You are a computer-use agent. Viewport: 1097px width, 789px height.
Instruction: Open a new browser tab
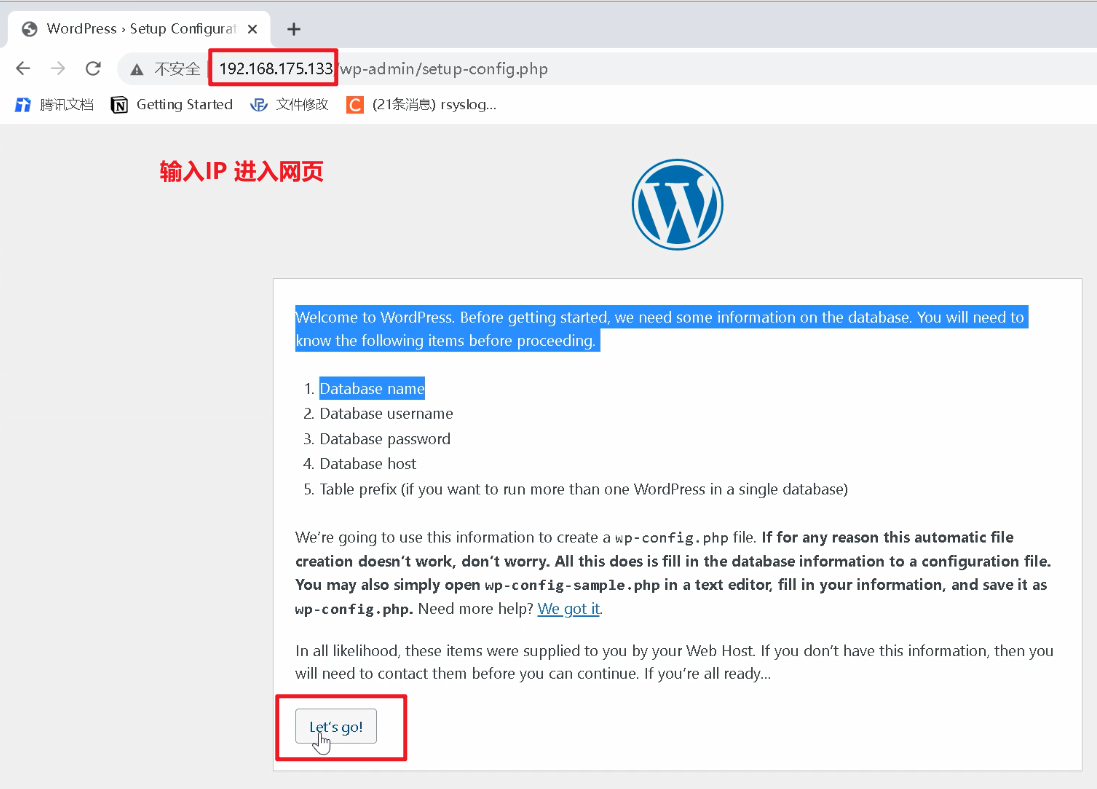294,29
